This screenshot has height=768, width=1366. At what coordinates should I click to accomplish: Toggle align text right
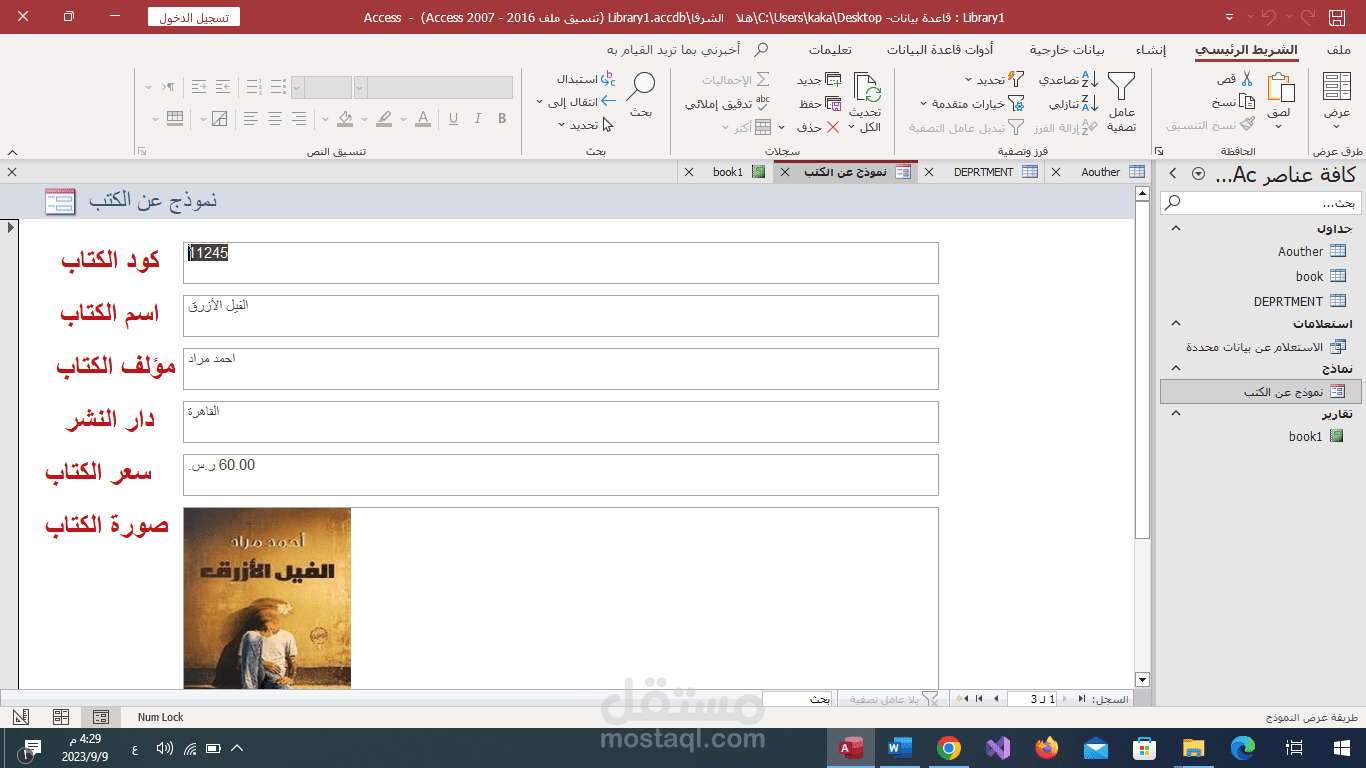click(x=299, y=119)
